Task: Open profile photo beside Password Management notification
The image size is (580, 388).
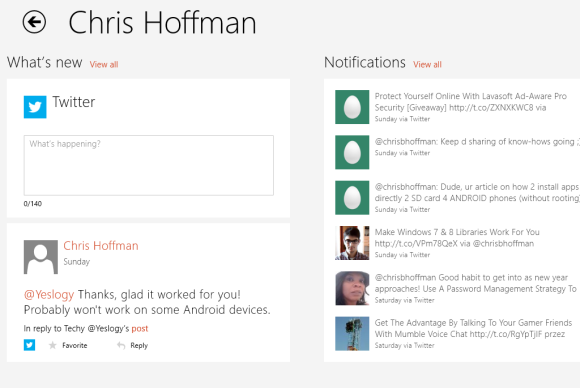Action: point(352,288)
